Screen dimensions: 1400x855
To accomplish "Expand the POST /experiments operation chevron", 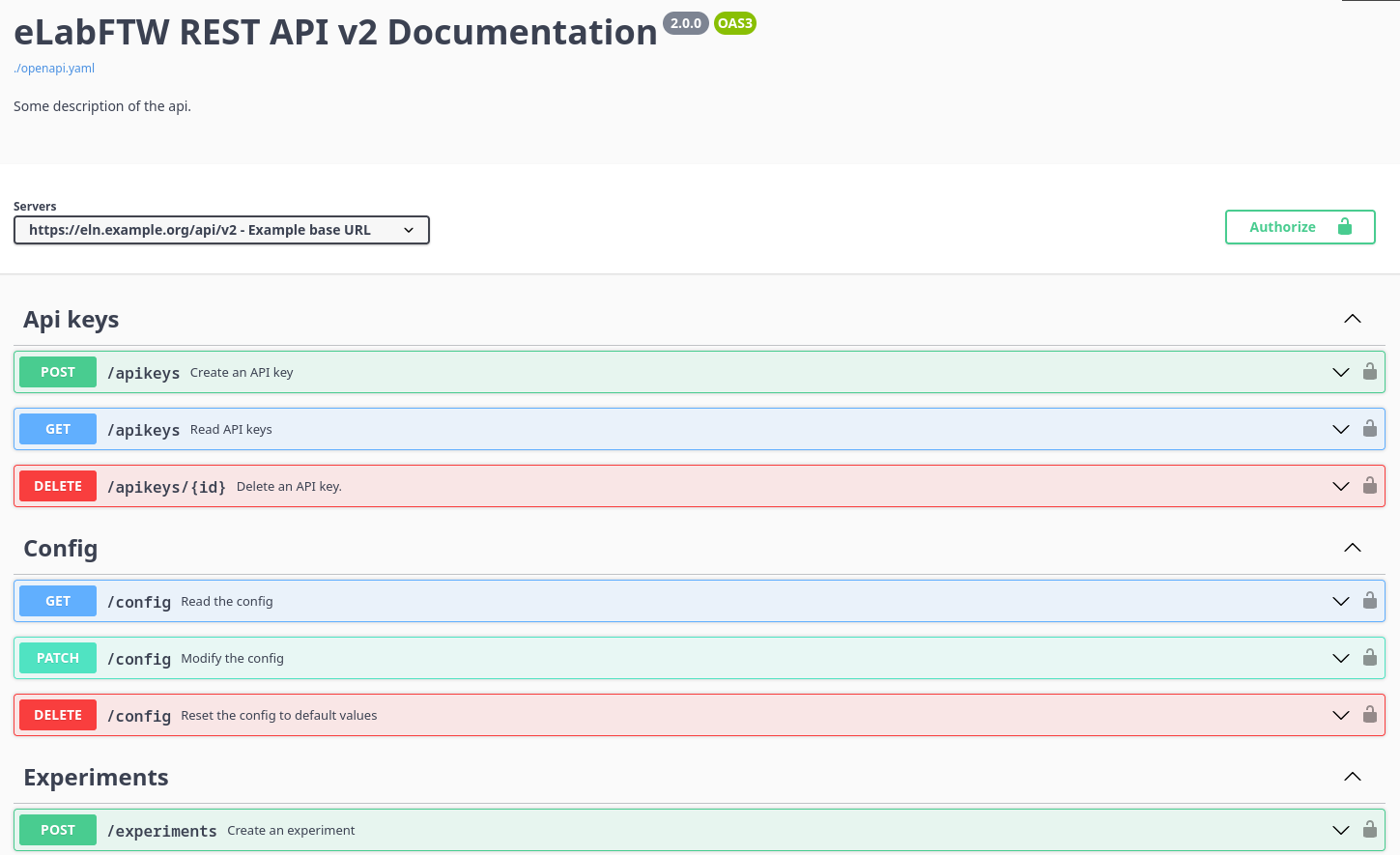I will [x=1341, y=830].
